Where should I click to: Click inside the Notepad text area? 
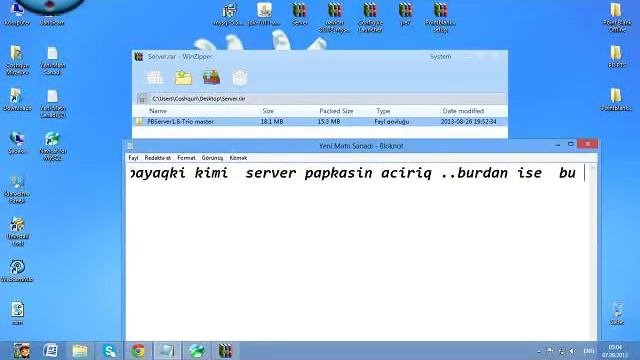pos(357,253)
